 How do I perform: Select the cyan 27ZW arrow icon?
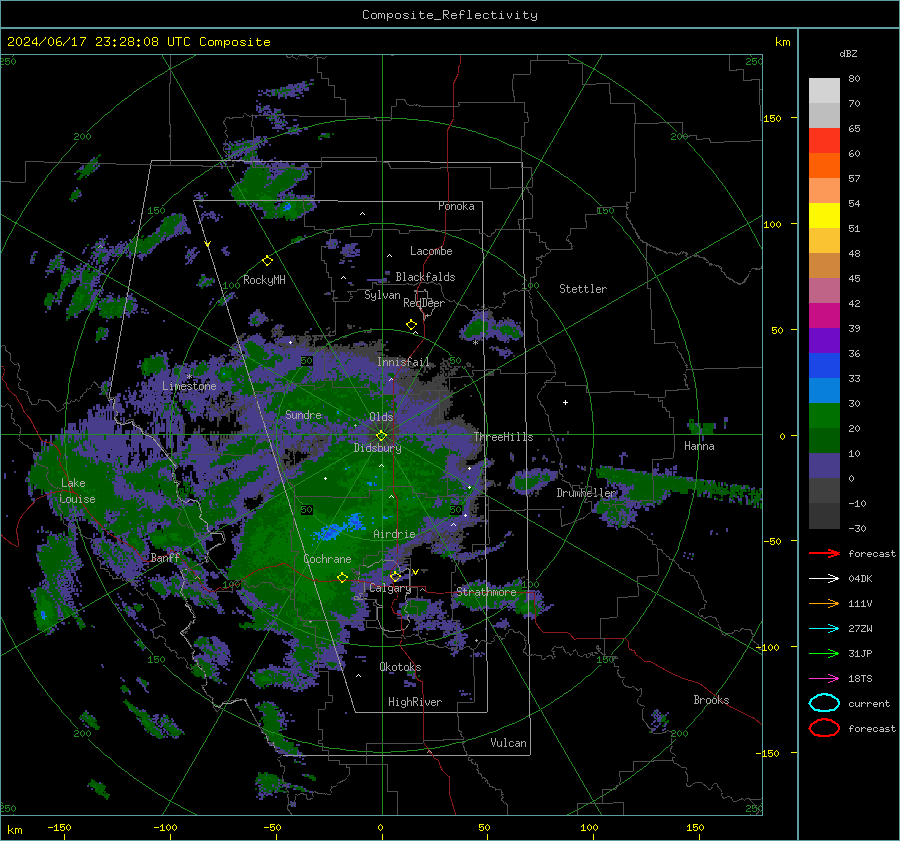824,629
